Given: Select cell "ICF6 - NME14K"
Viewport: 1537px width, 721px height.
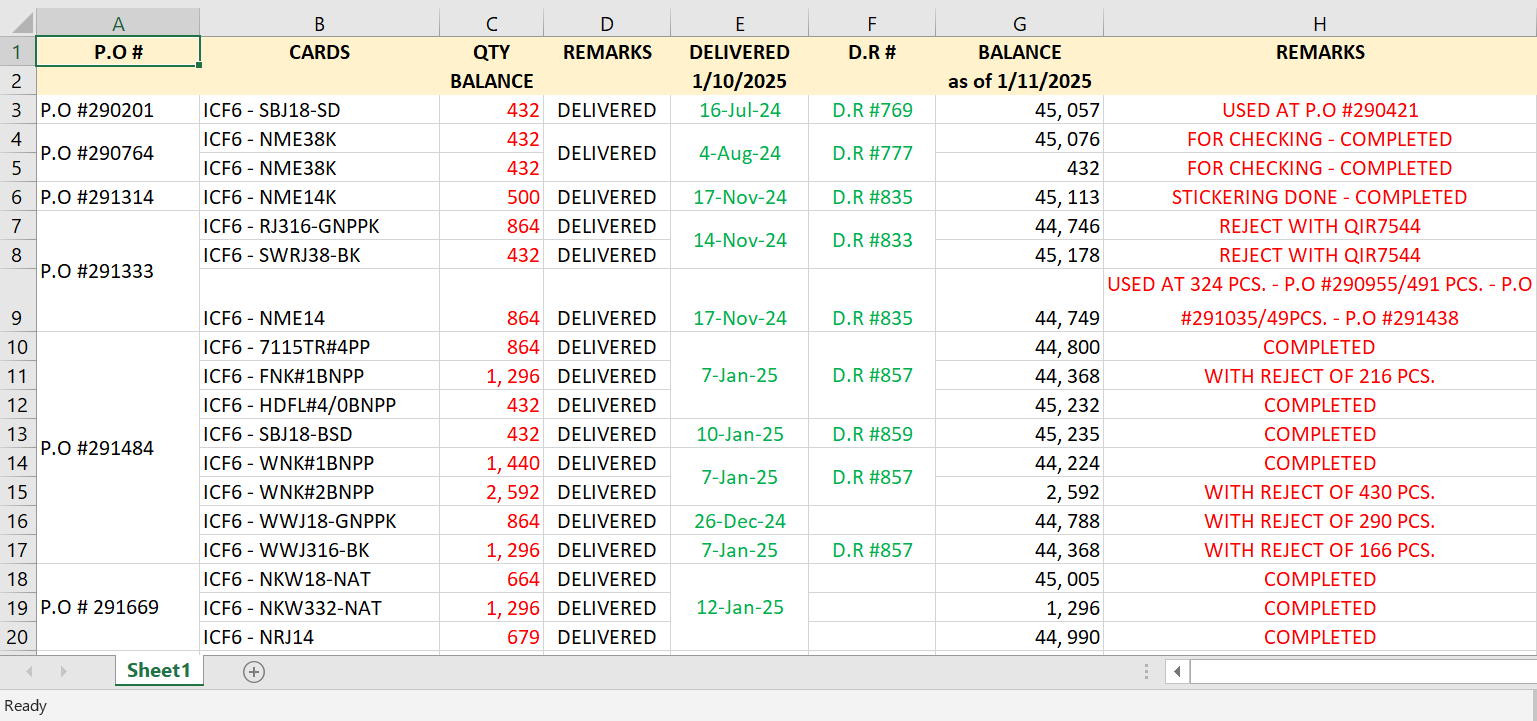Looking at the screenshot, I should click(320, 197).
